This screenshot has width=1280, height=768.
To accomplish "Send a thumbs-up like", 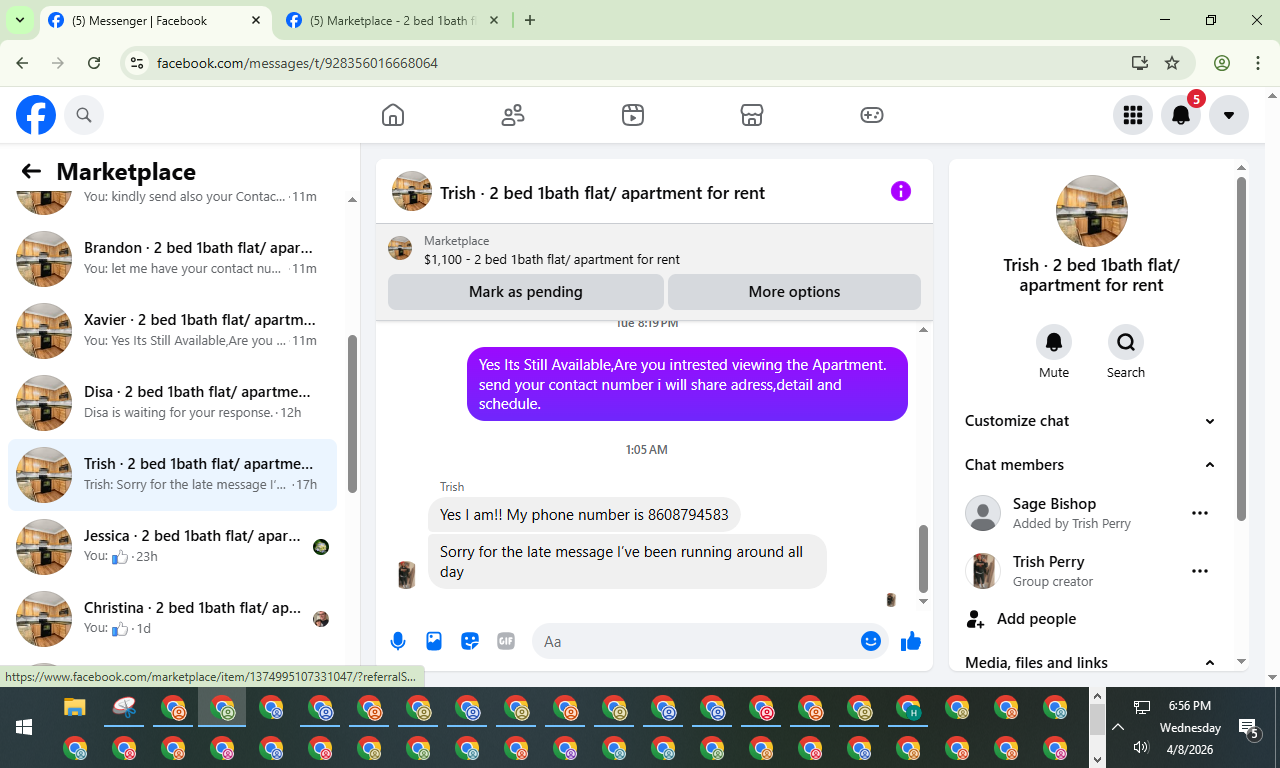I will (x=910, y=641).
